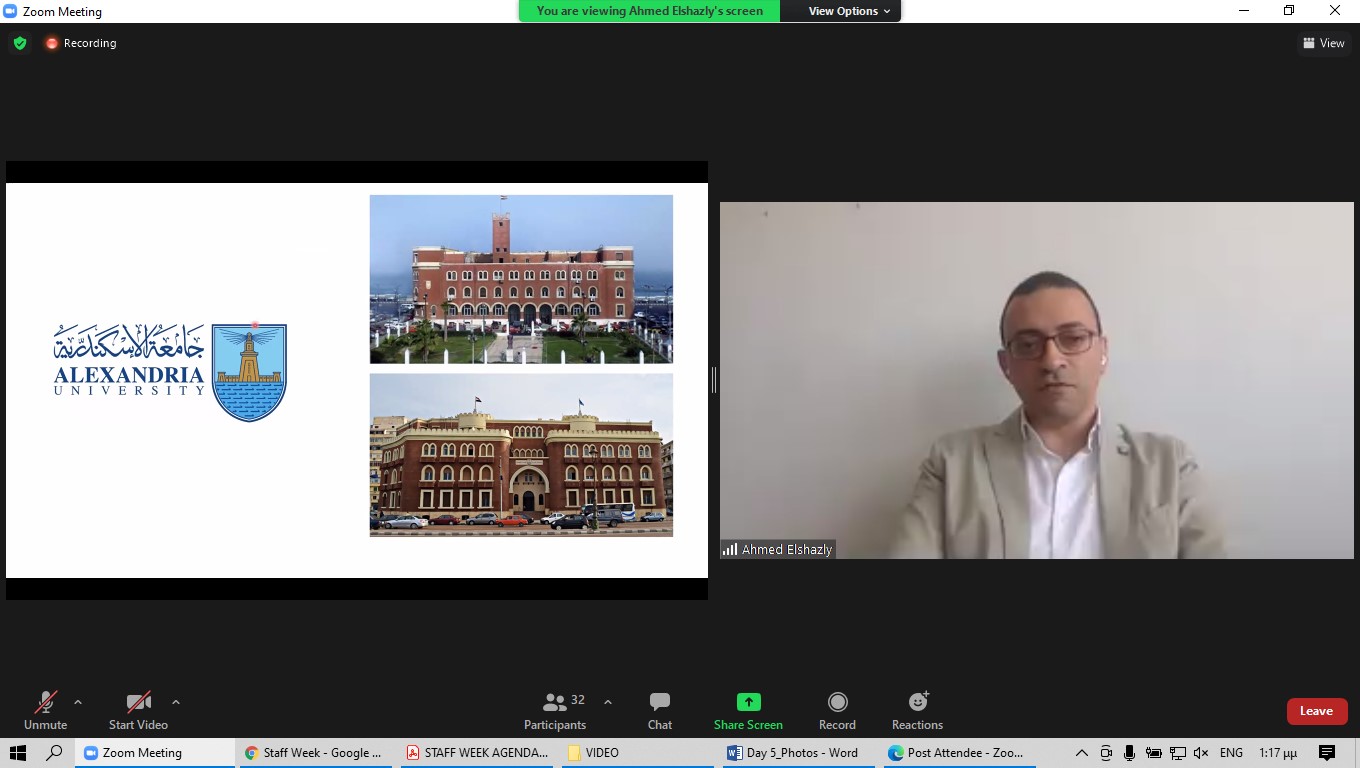The width and height of the screenshot is (1360, 768).
Task: Click the battery tray icon
Action: click(1153, 753)
